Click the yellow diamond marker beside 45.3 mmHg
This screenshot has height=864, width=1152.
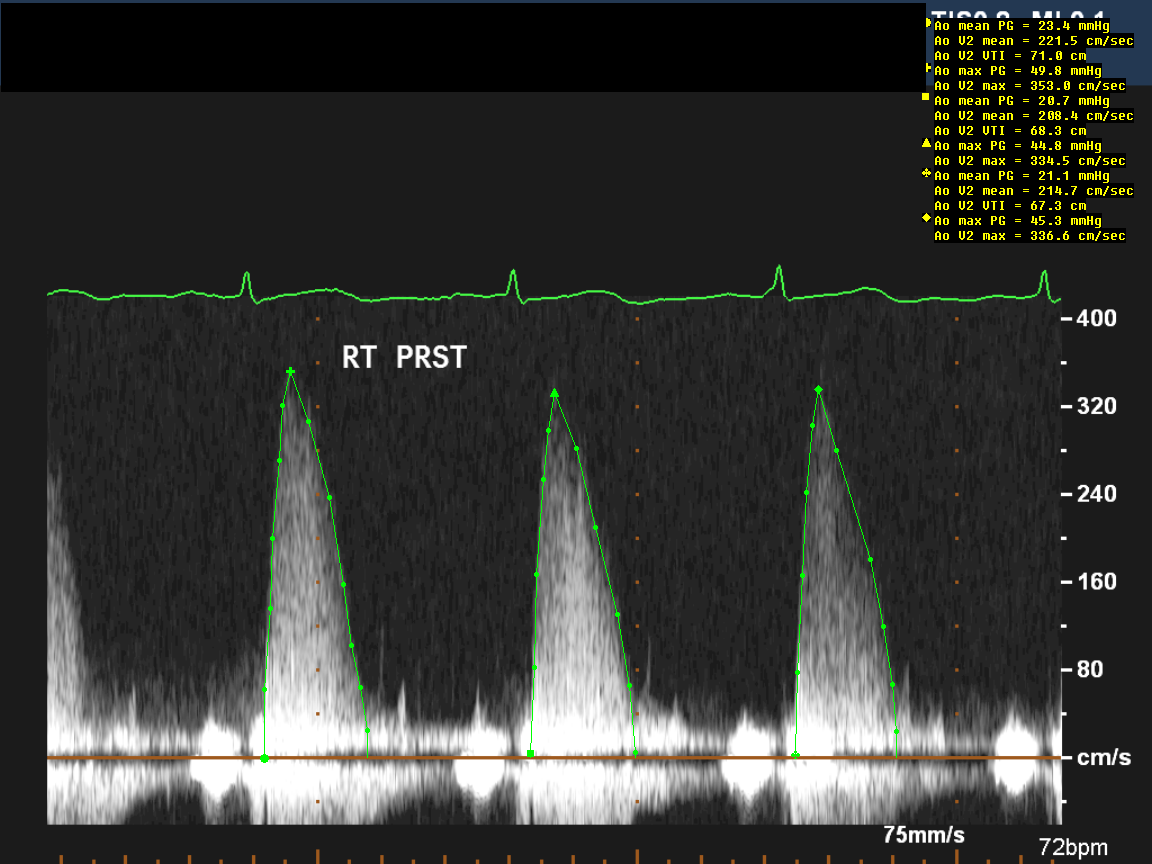click(x=926, y=218)
